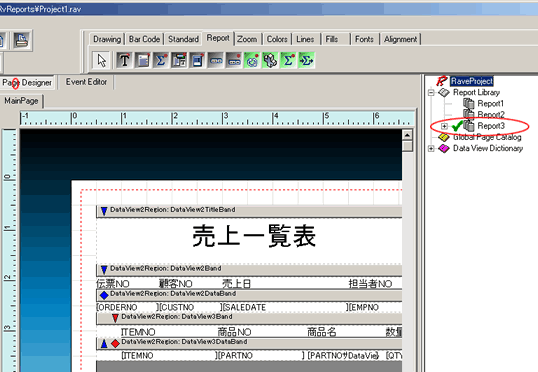Open the Colors tab
This screenshot has height=372, width=538.
[277, 39]
